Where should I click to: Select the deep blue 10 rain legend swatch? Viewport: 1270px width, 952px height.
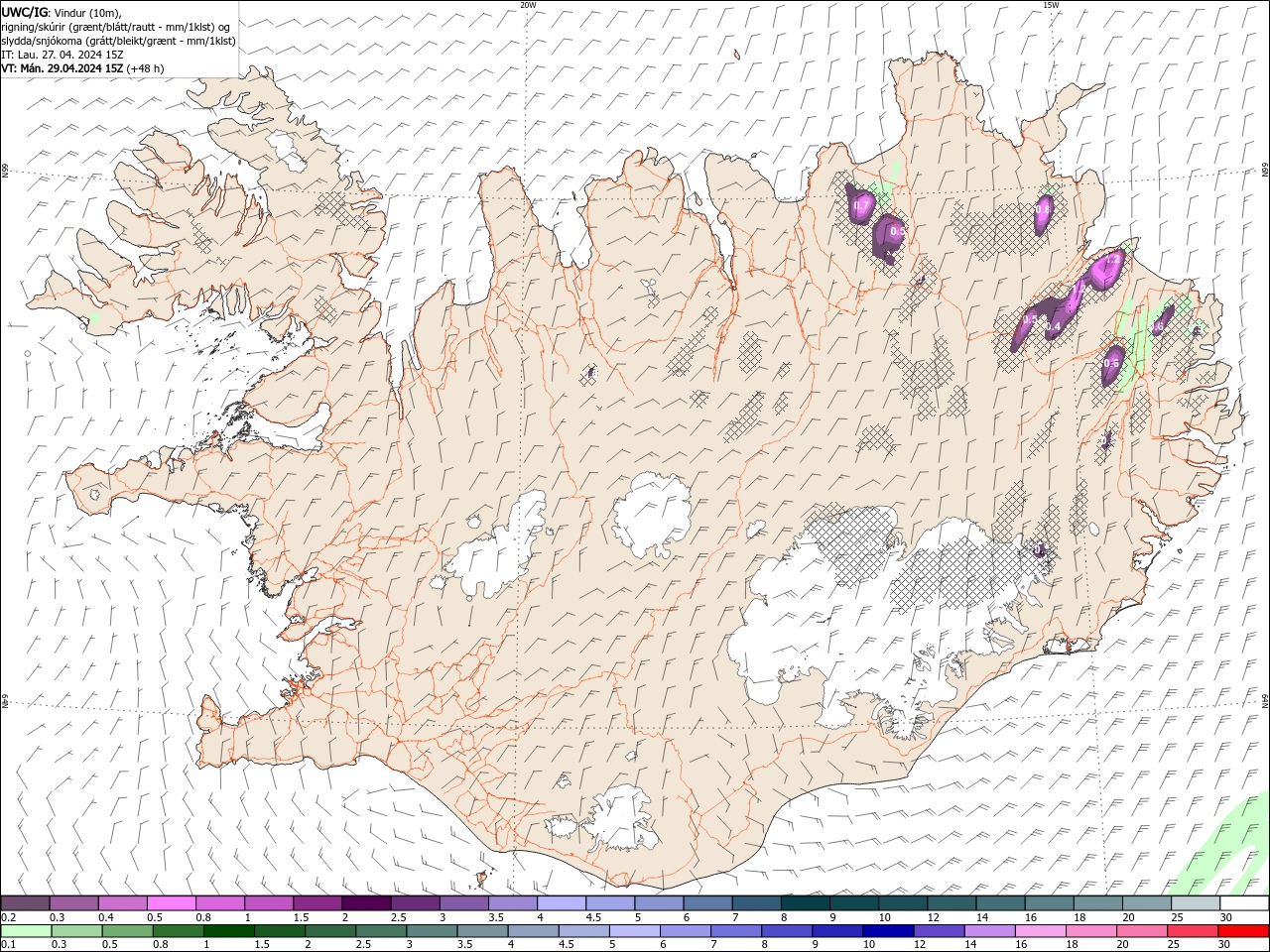[886, 931]
